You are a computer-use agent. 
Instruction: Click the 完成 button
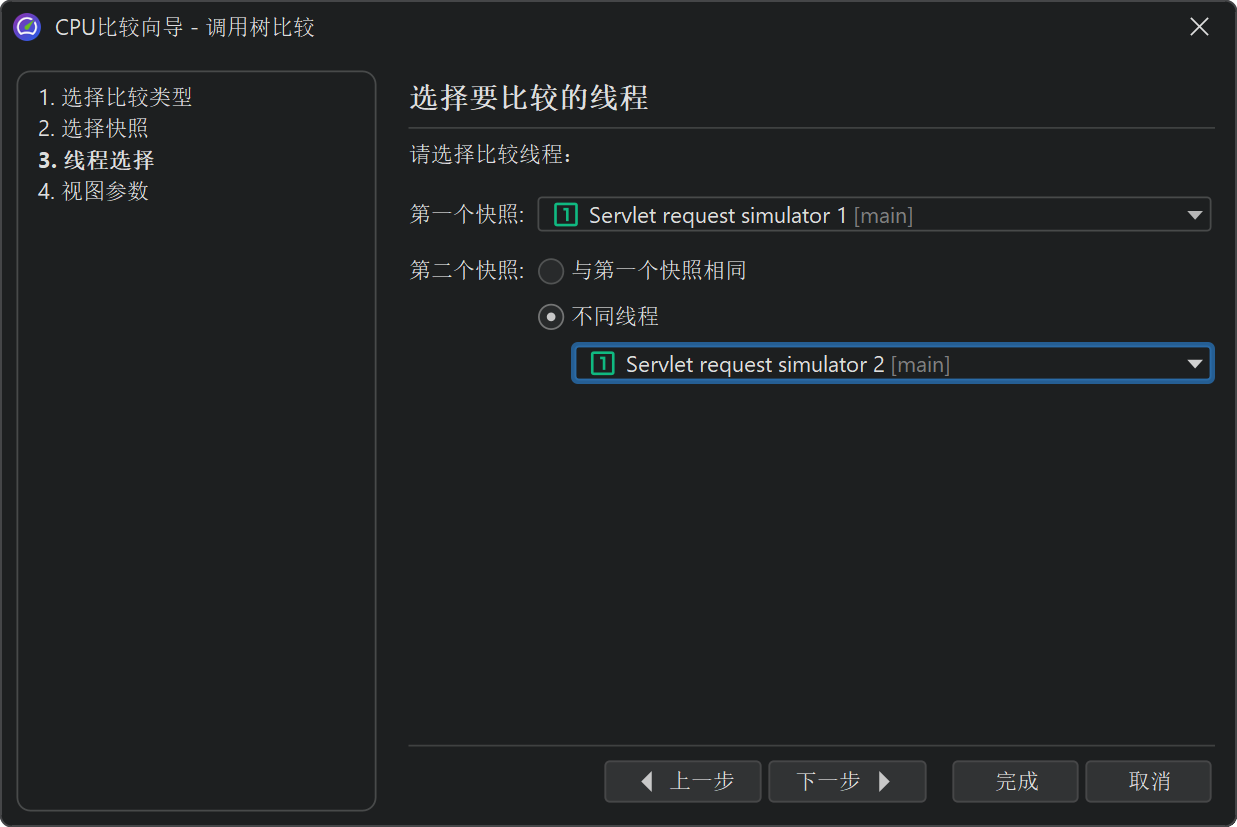point(1015,782)
